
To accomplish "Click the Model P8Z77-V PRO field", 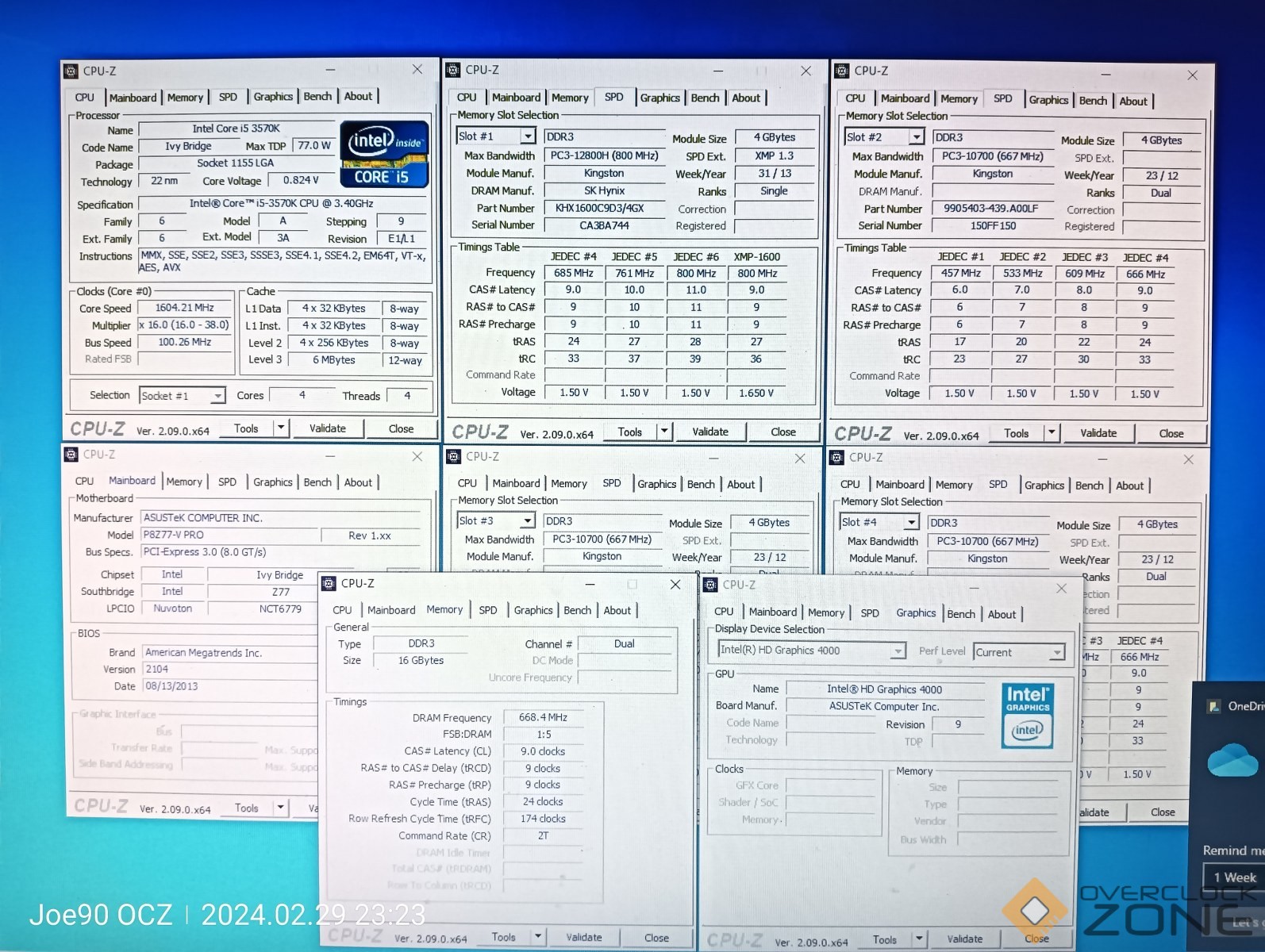I will 231,535.
